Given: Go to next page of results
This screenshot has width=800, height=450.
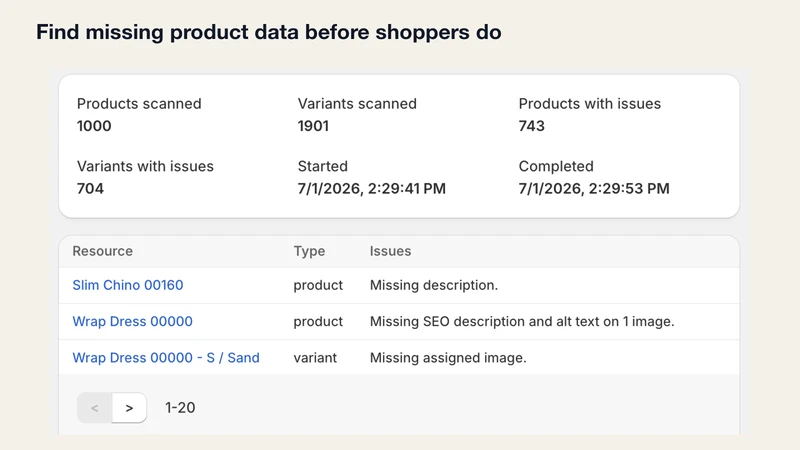Looking at the screenshot, I should (x=129, y=408).
